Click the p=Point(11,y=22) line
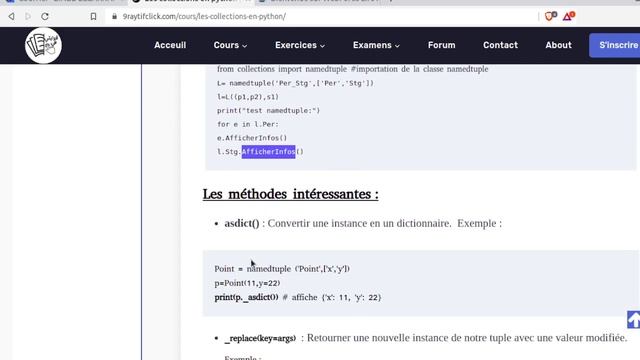Screen dimensions: 640x360 tap(247, 283)
